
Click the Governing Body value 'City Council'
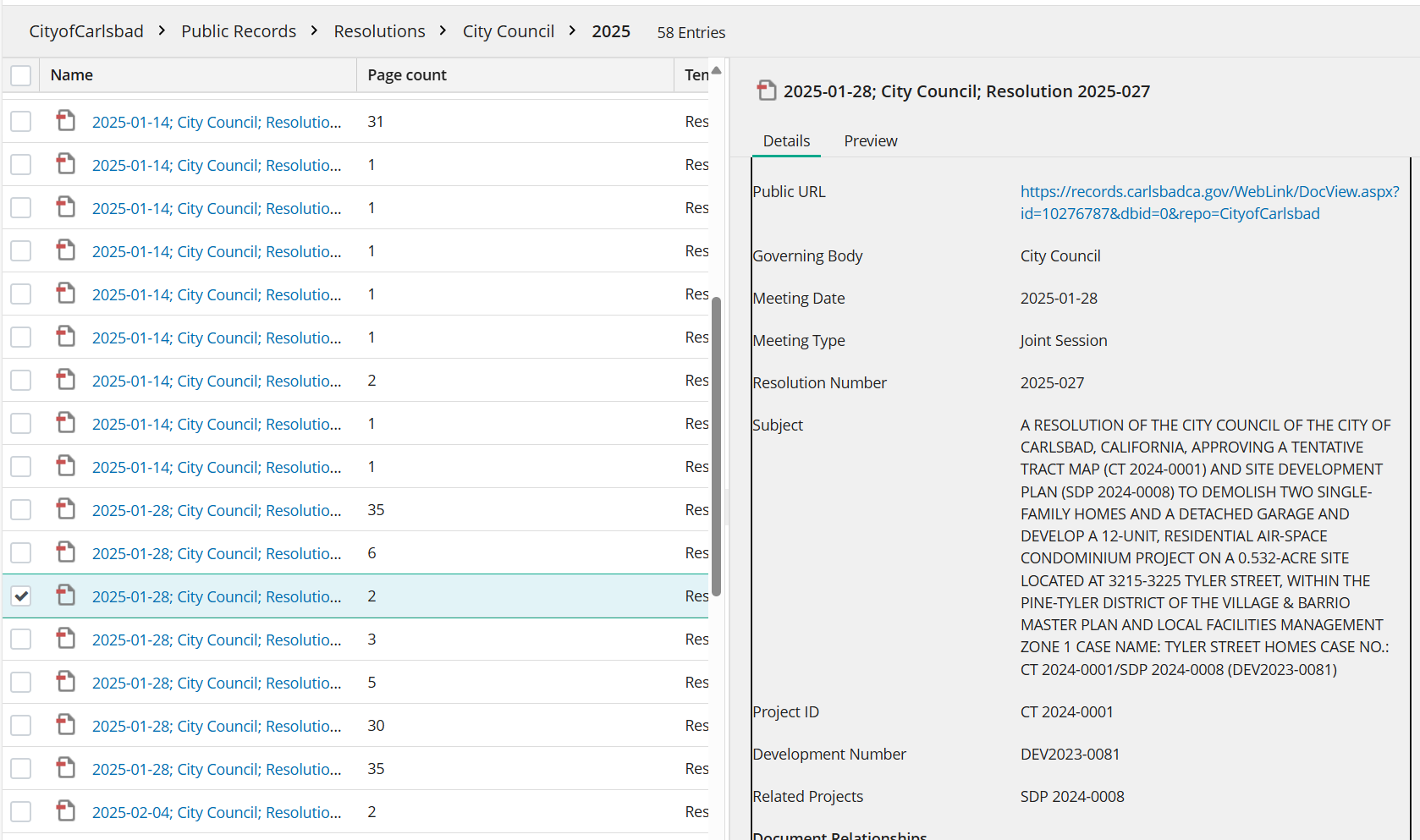(x=1060, y=256)
